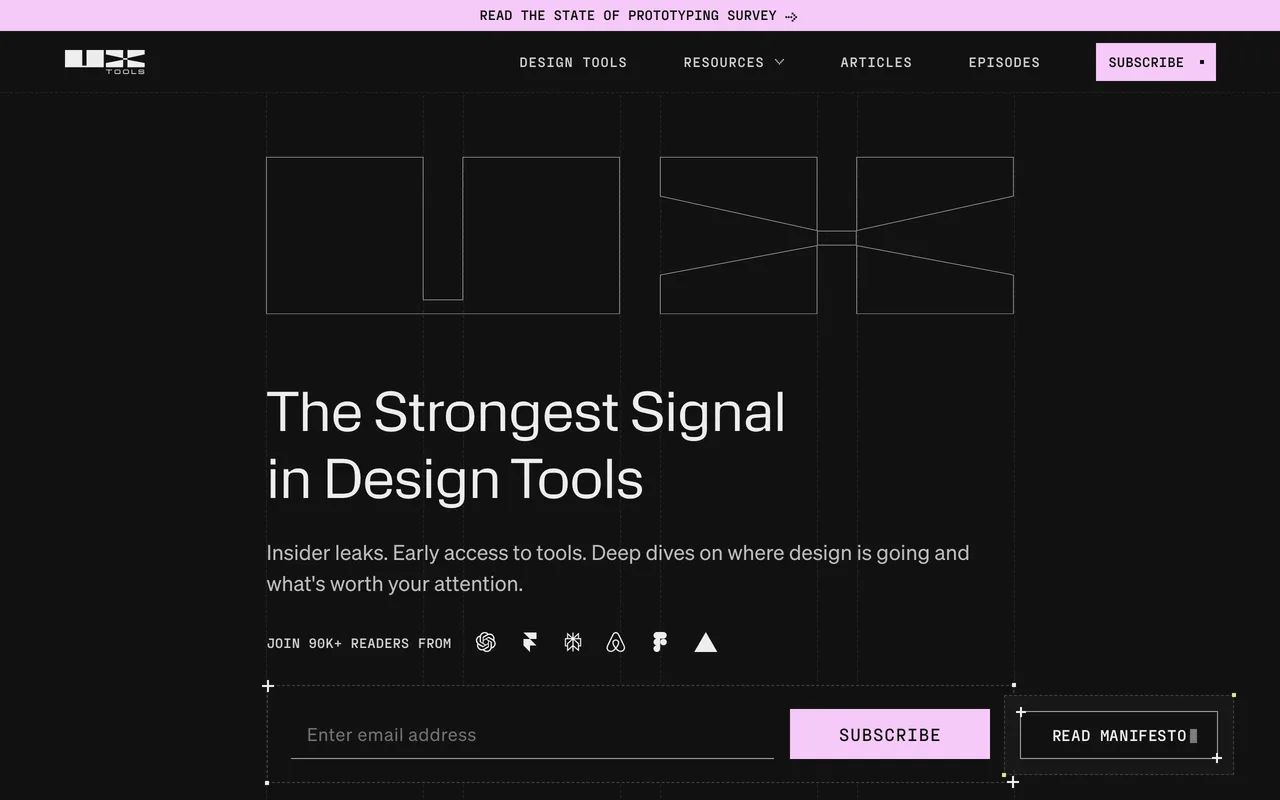Expand the Resources dropdown chevron

(x=780, y=62)
